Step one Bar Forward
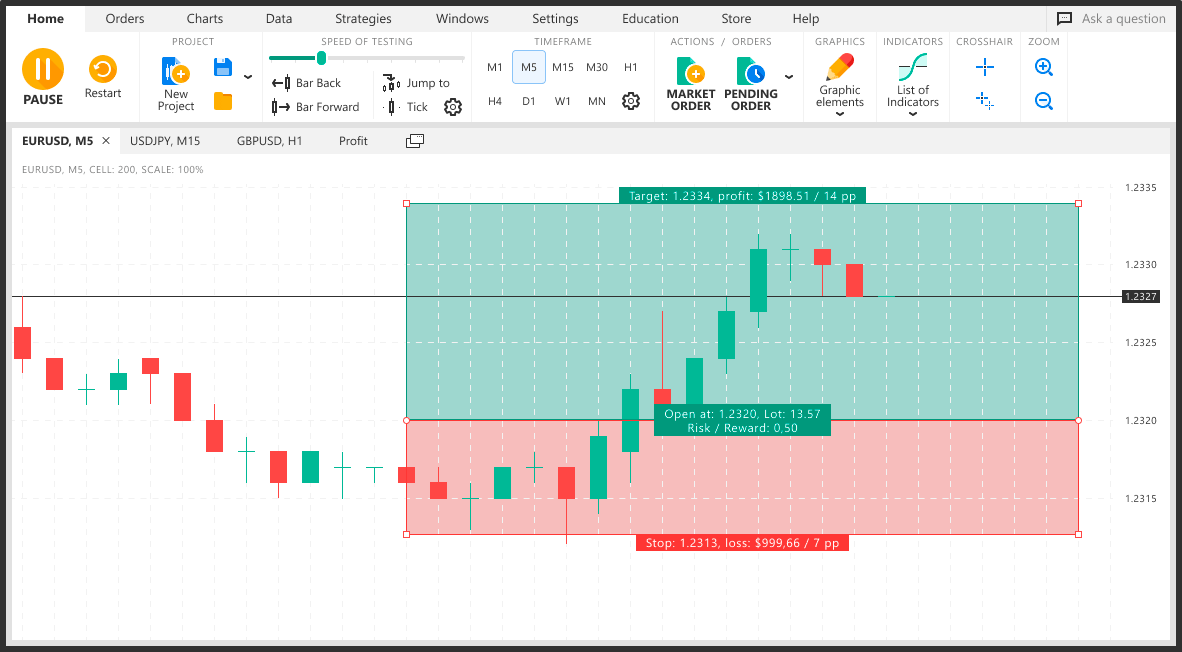The height and width of the screenshot is (652, 1182). pos(317,107)
